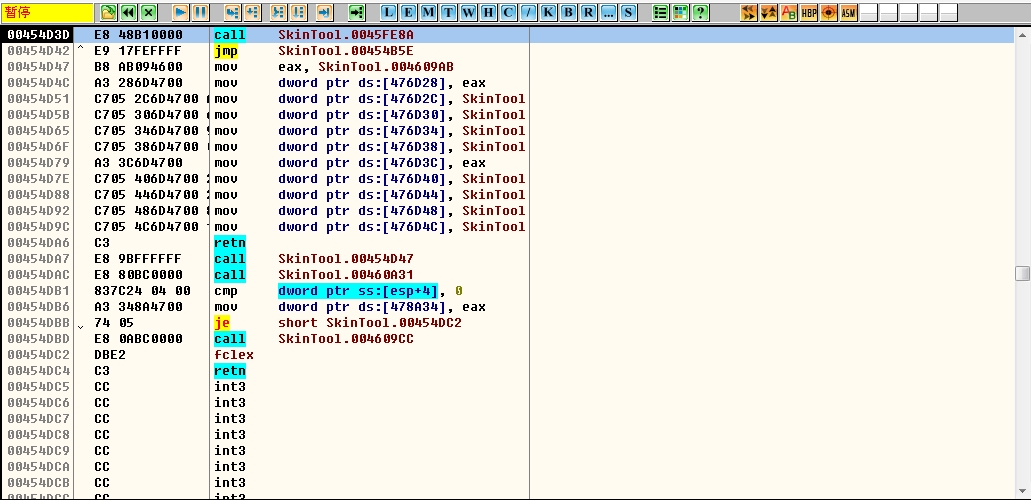Screen dimensions: 1031x500
Task: Click the ASM plugin icon
Action: click(848, 12)
